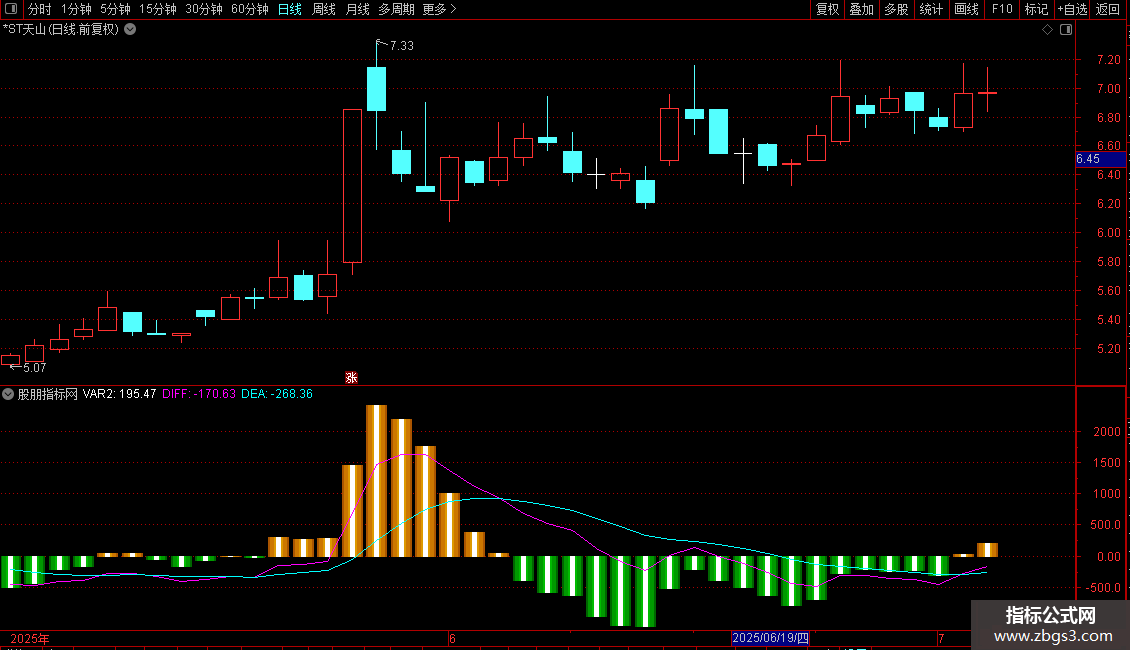Viewport: 1130px width, 650px height.
Task: Expand the 更多 periods menu
Action: click(439, 9)
